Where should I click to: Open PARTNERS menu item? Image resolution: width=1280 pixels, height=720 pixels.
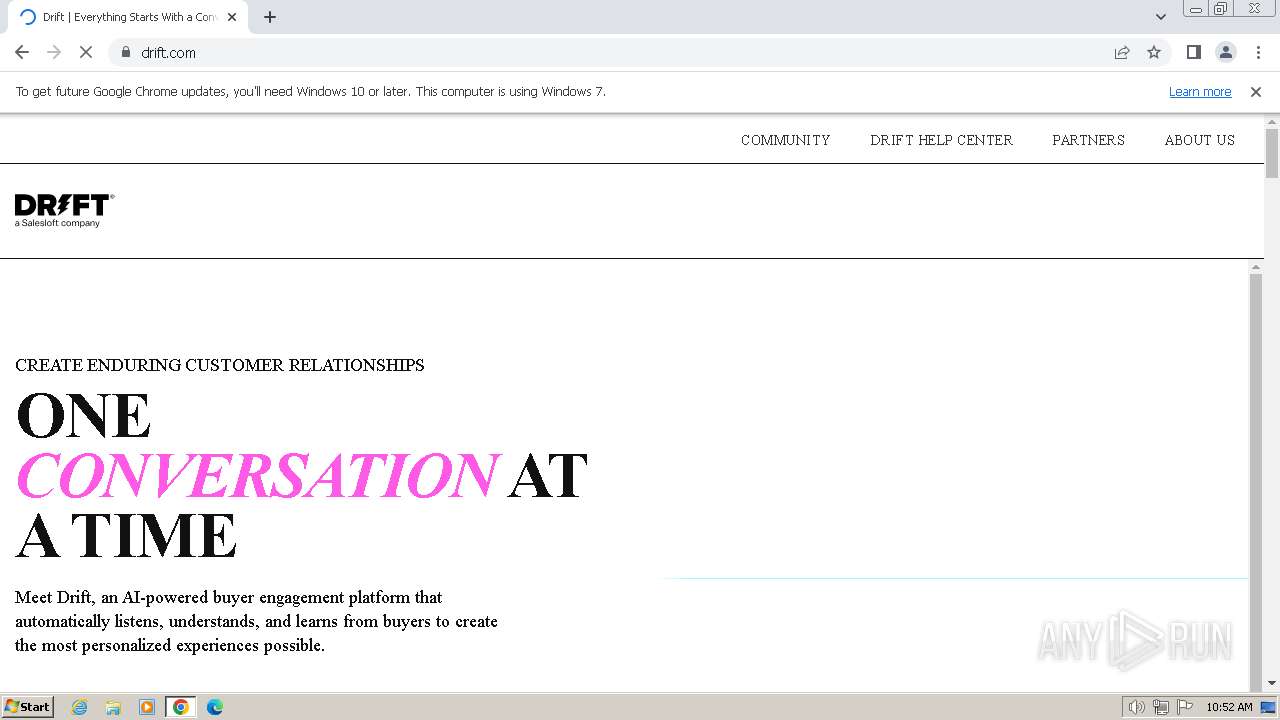[x=1088, y=140]
